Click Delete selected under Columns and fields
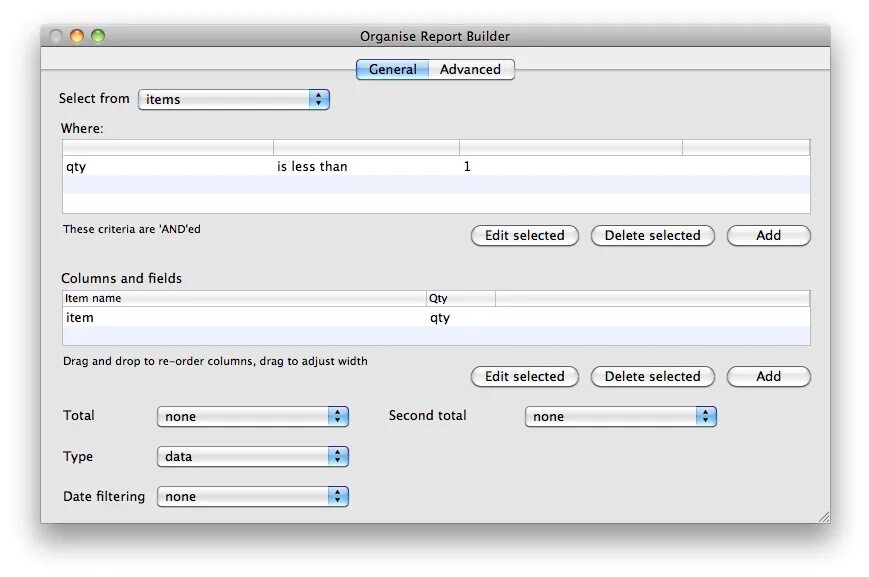 tap(652, 377)
